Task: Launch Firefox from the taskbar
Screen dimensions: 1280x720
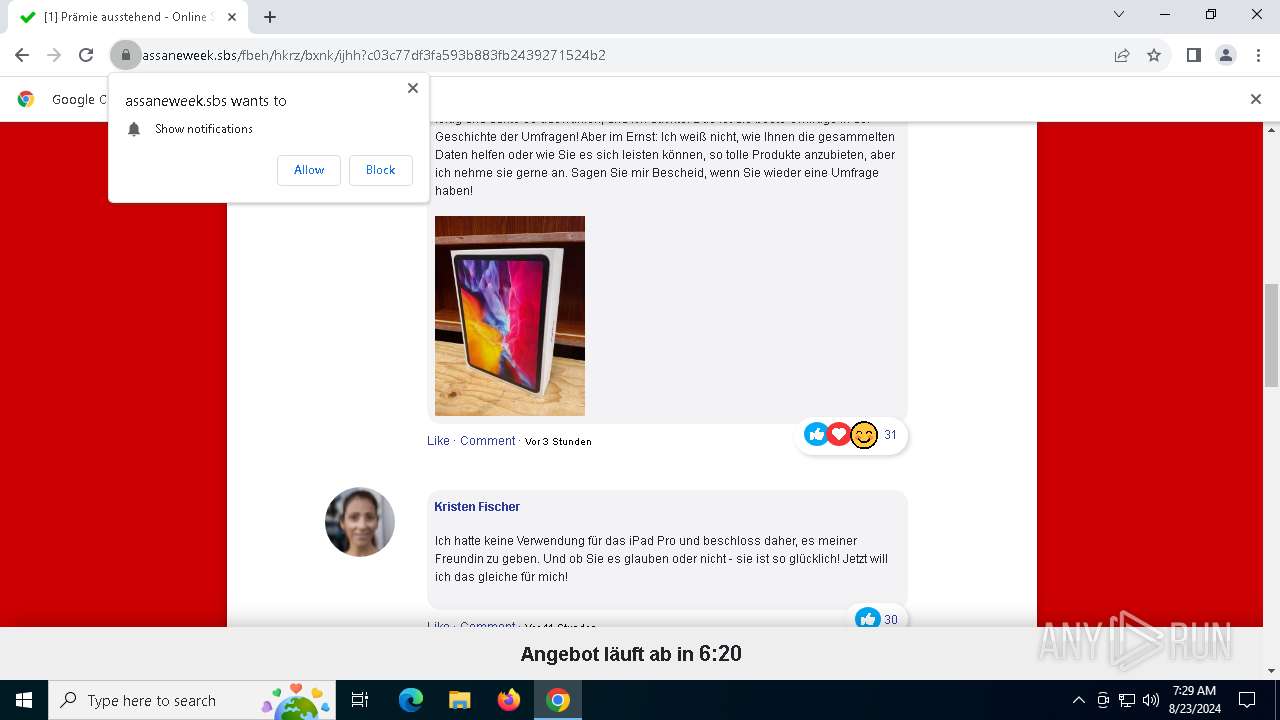Action: coord(509,700)
